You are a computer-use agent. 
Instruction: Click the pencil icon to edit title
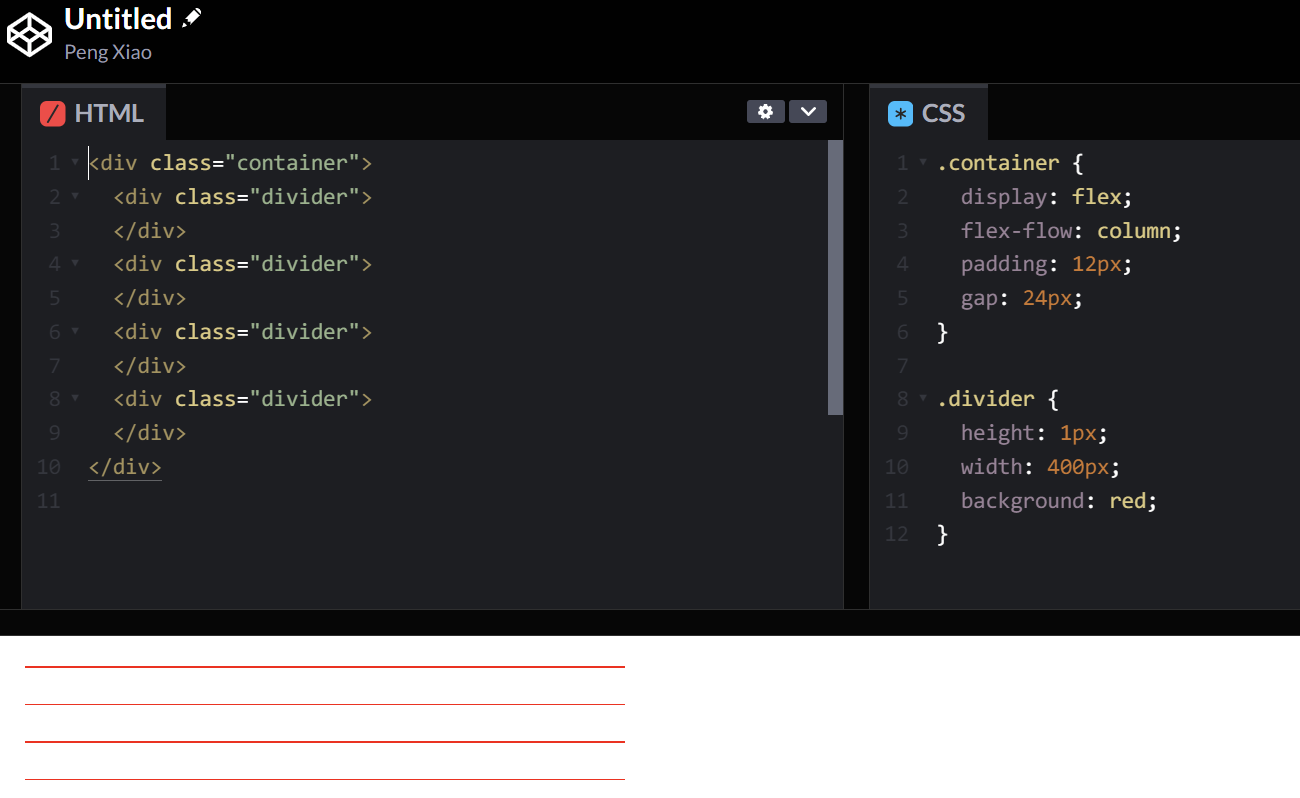tap(192, 18)
